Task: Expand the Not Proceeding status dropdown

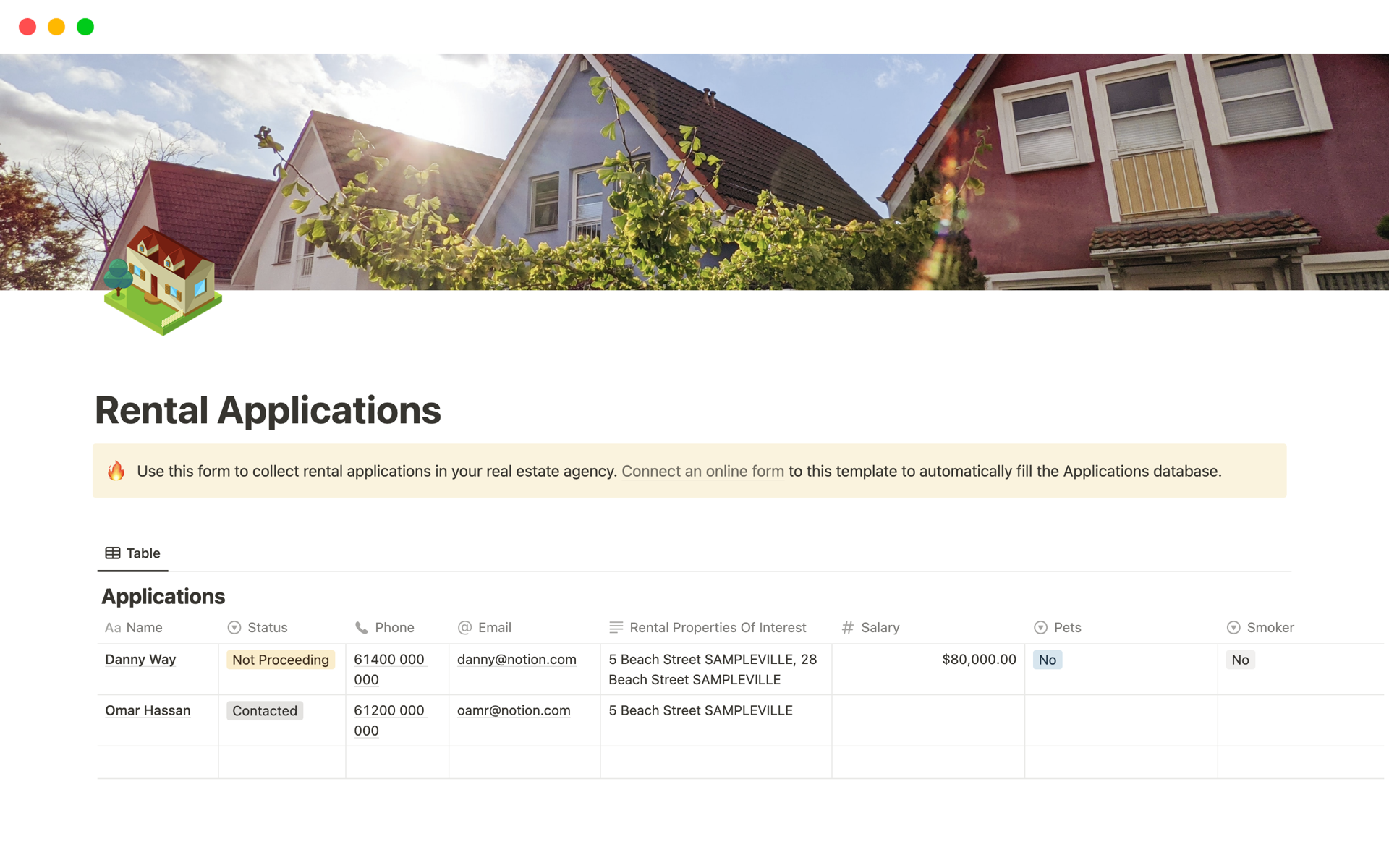Action: pyautogui.click(x=280, y=659)
